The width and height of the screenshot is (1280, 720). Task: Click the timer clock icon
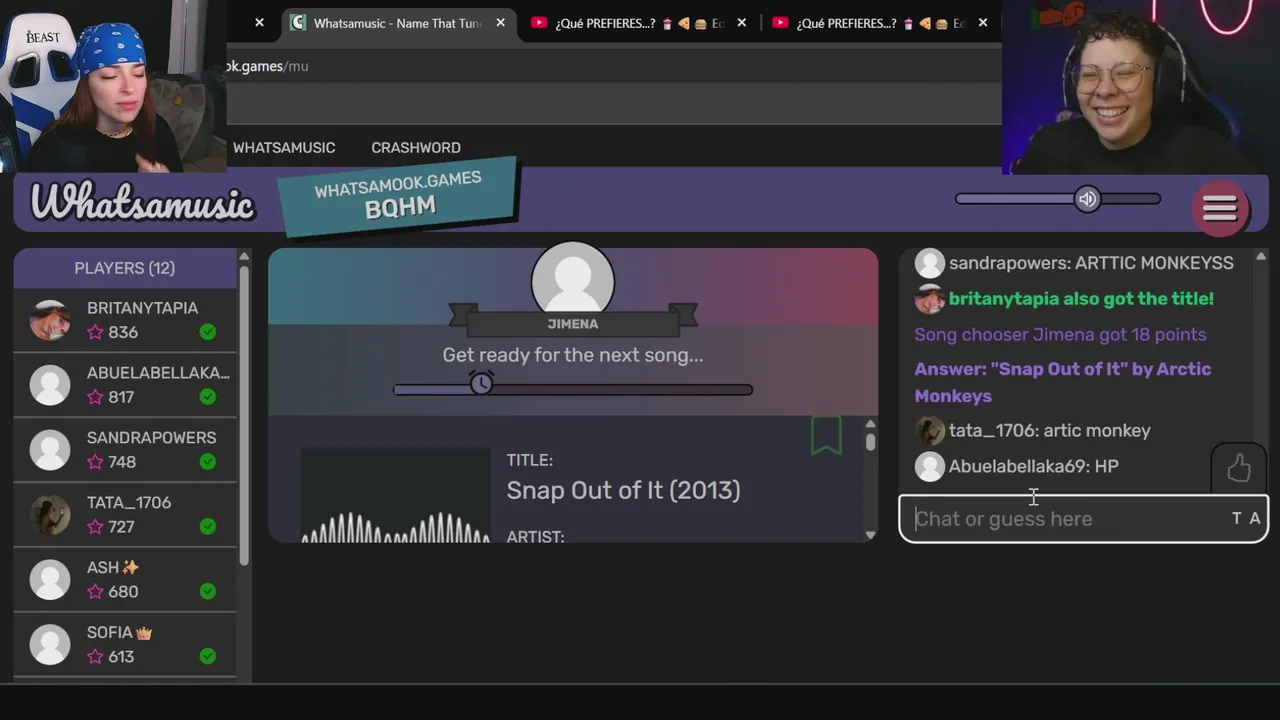[482, 383]
